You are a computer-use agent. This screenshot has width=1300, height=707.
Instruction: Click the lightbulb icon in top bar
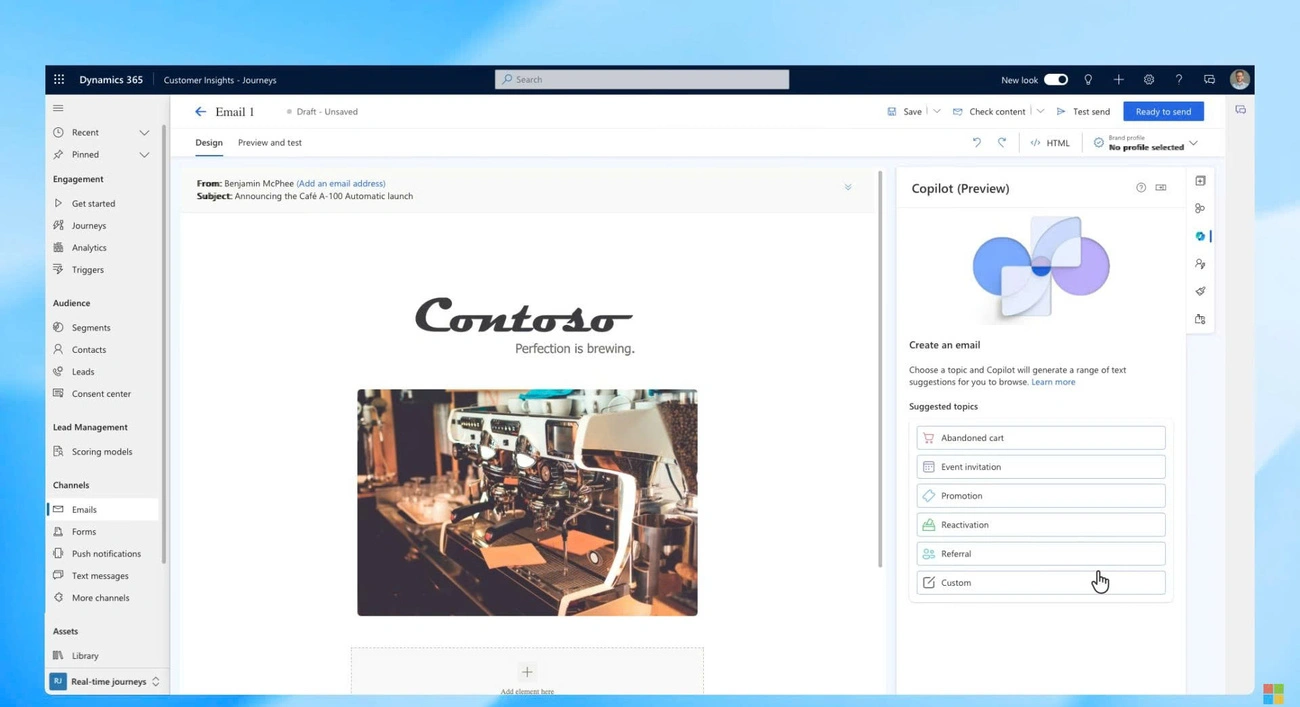tap(1088, 80)
